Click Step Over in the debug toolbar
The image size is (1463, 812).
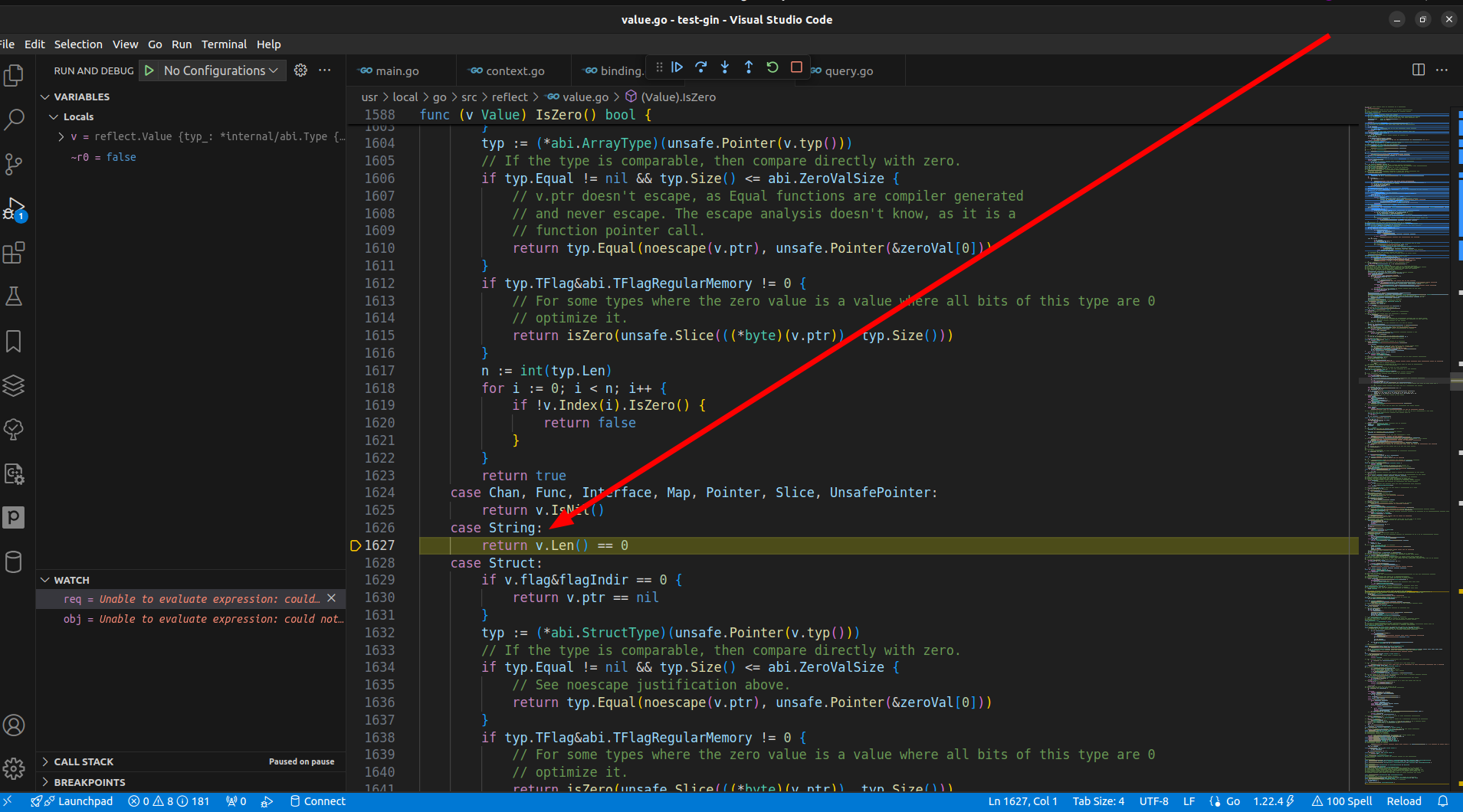[x=700, y=67]
